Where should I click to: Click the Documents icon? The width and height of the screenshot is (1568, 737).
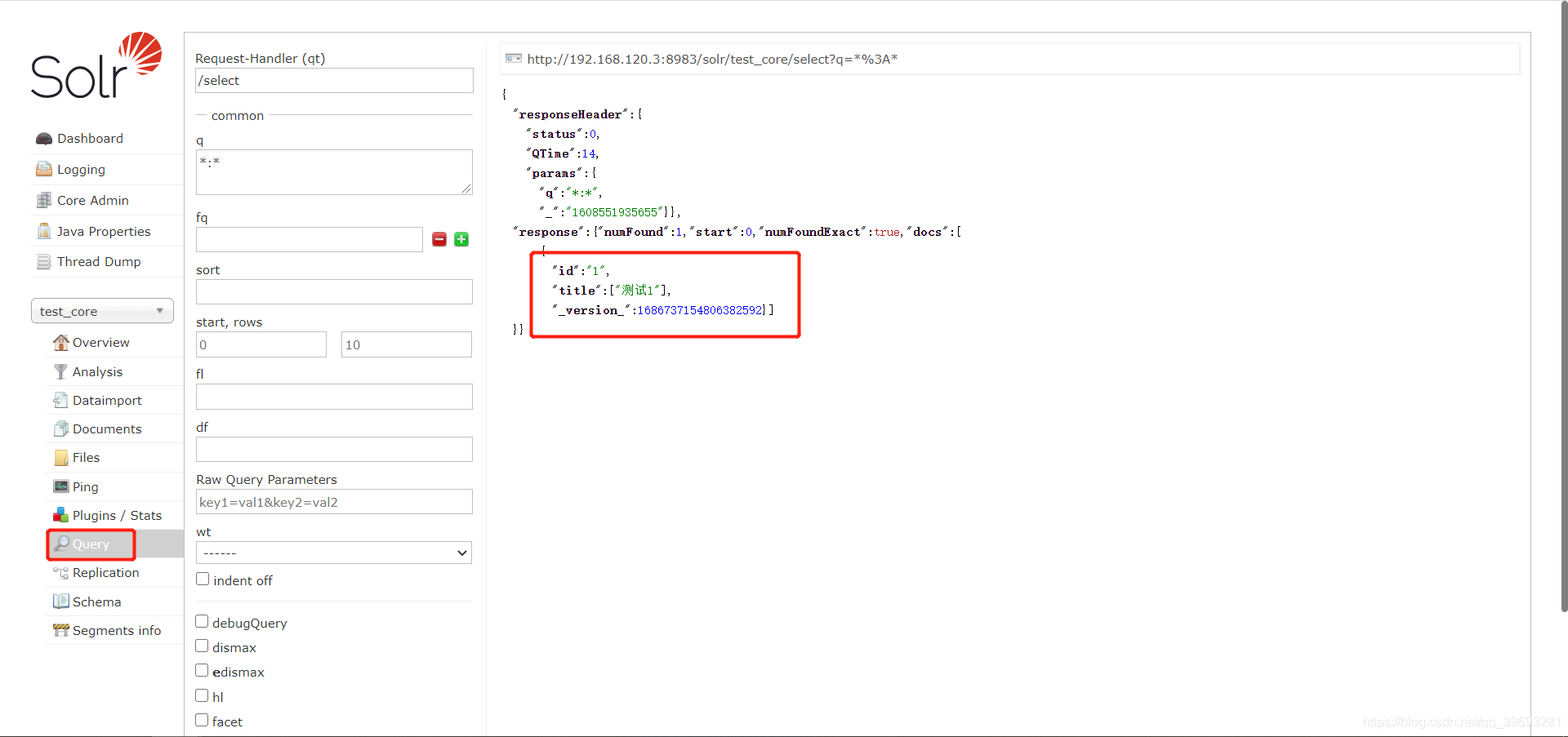(60, 428)
